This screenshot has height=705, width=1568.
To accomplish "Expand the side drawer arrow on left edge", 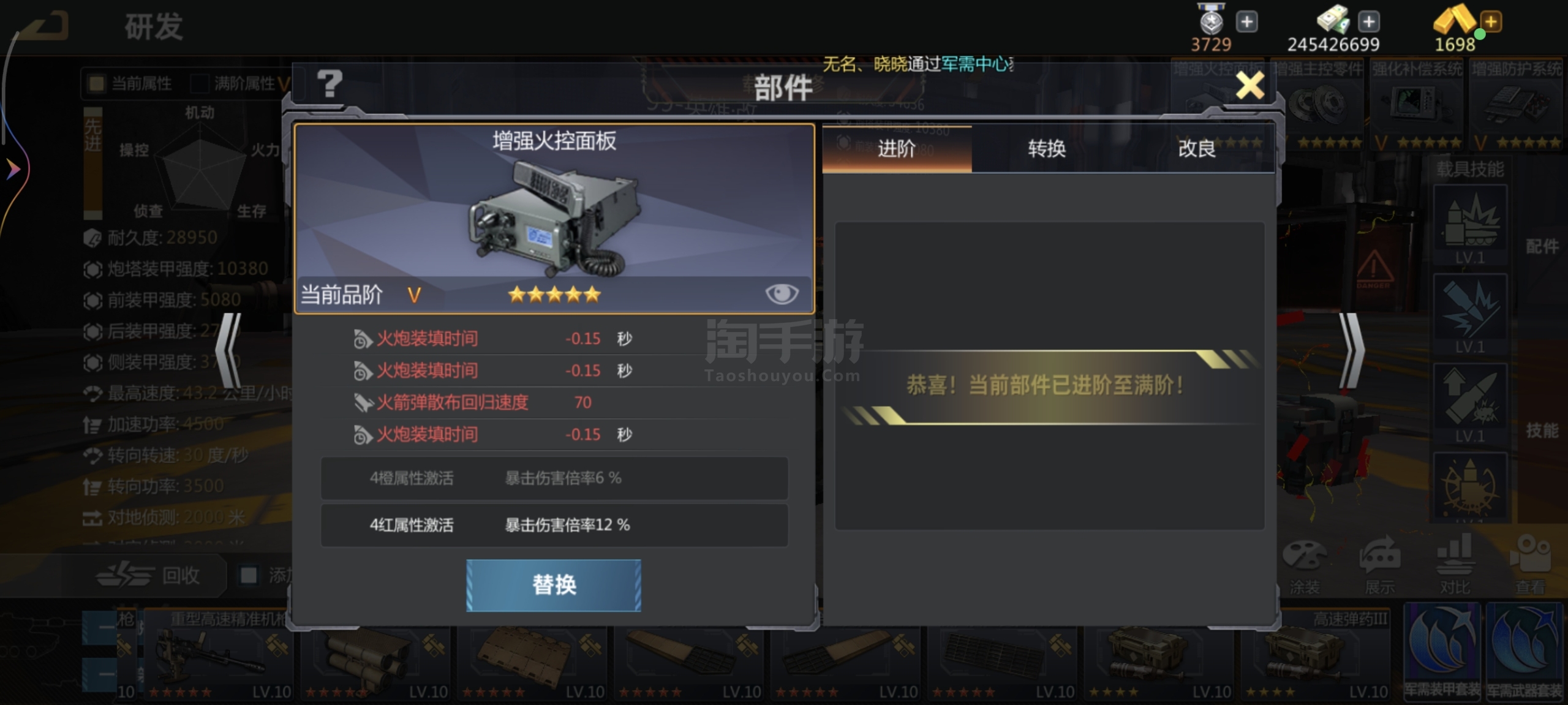I will point(13,170).
